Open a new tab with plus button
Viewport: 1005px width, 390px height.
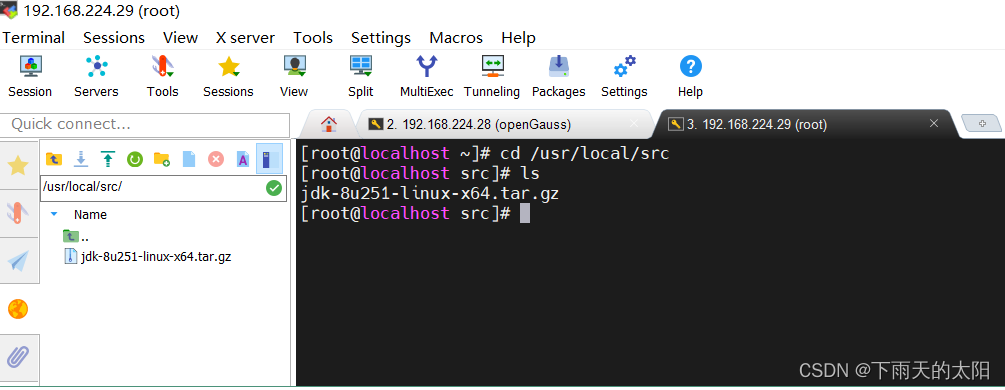coord(983,124)
